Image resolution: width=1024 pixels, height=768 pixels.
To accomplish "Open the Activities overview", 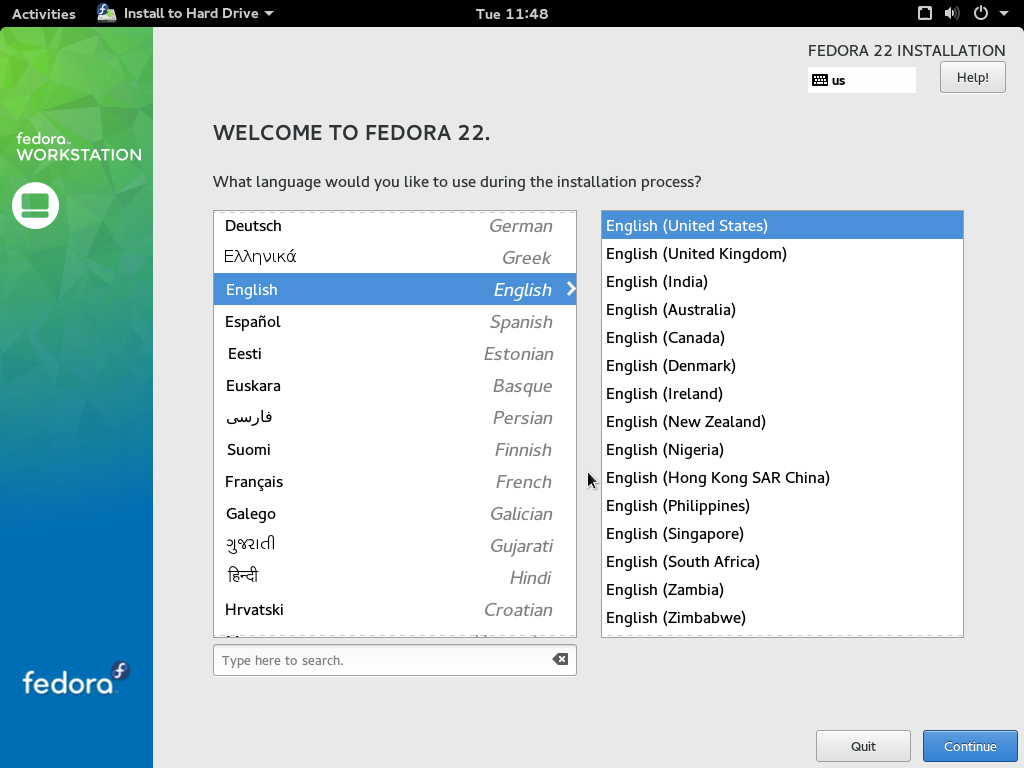I will coord(43,14).
